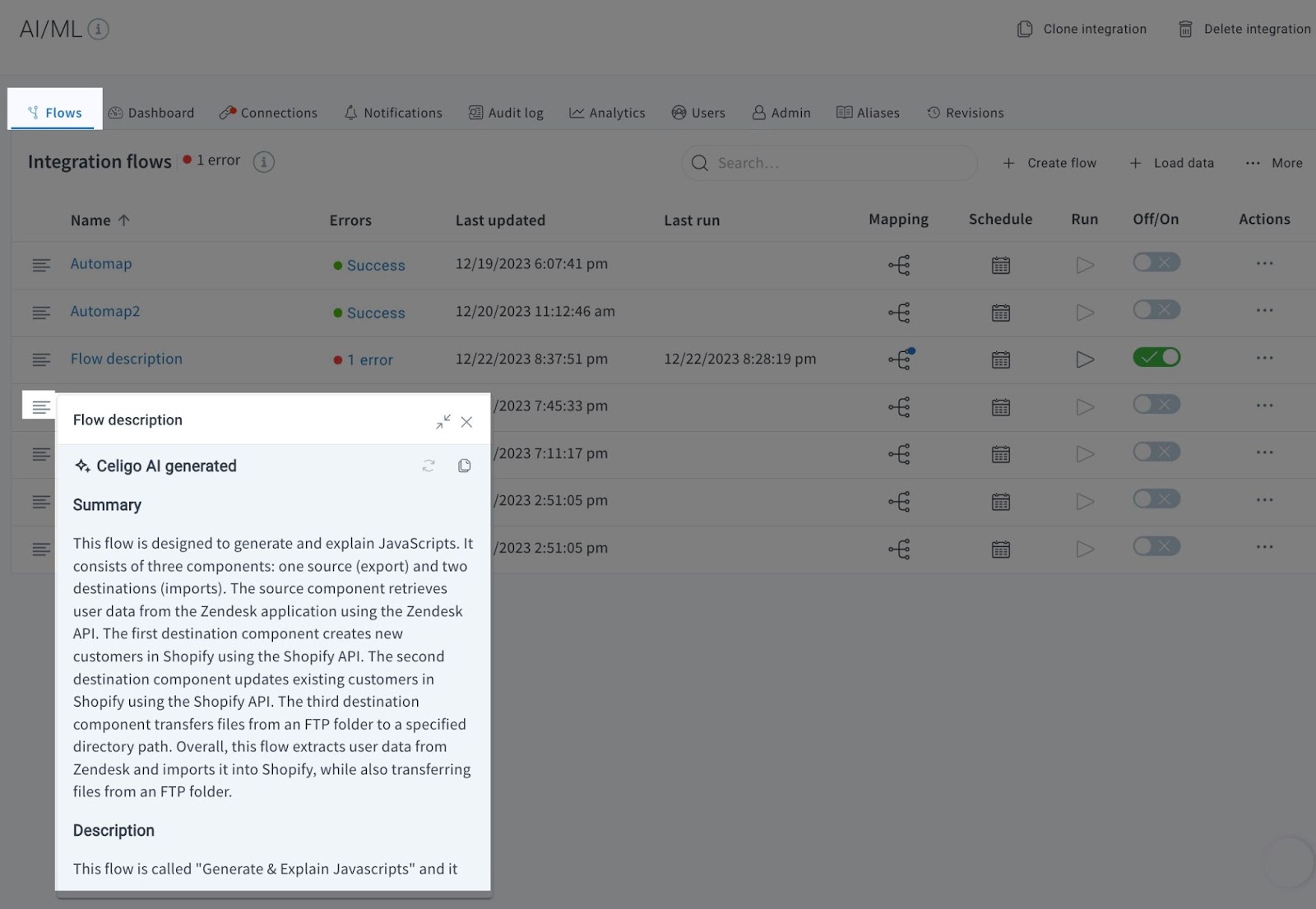
Task: Click the Create flow button
Action: (1050, 162)
